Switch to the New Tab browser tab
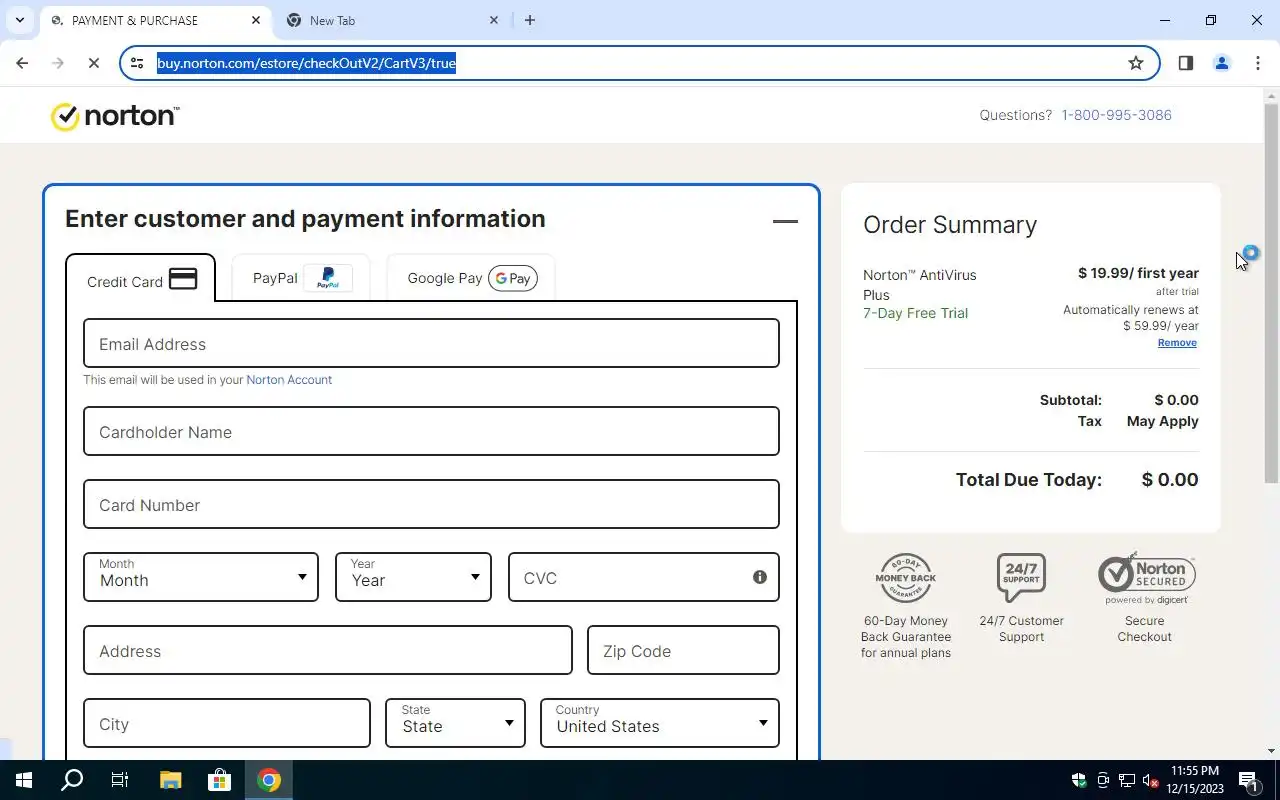This screenshot has height=800, width=1280. tap(392, 20)
